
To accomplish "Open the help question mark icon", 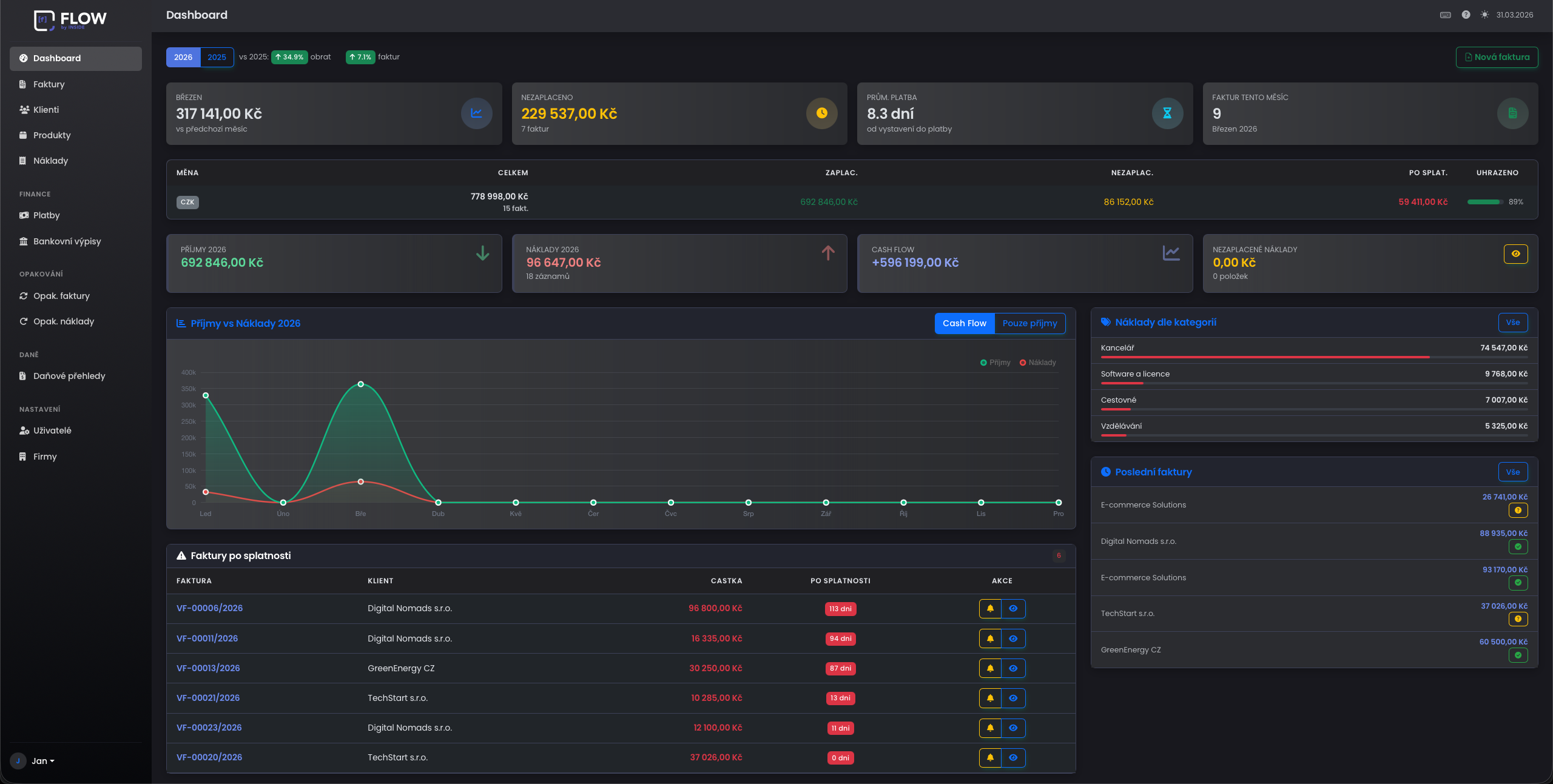I will point(1466,15).
